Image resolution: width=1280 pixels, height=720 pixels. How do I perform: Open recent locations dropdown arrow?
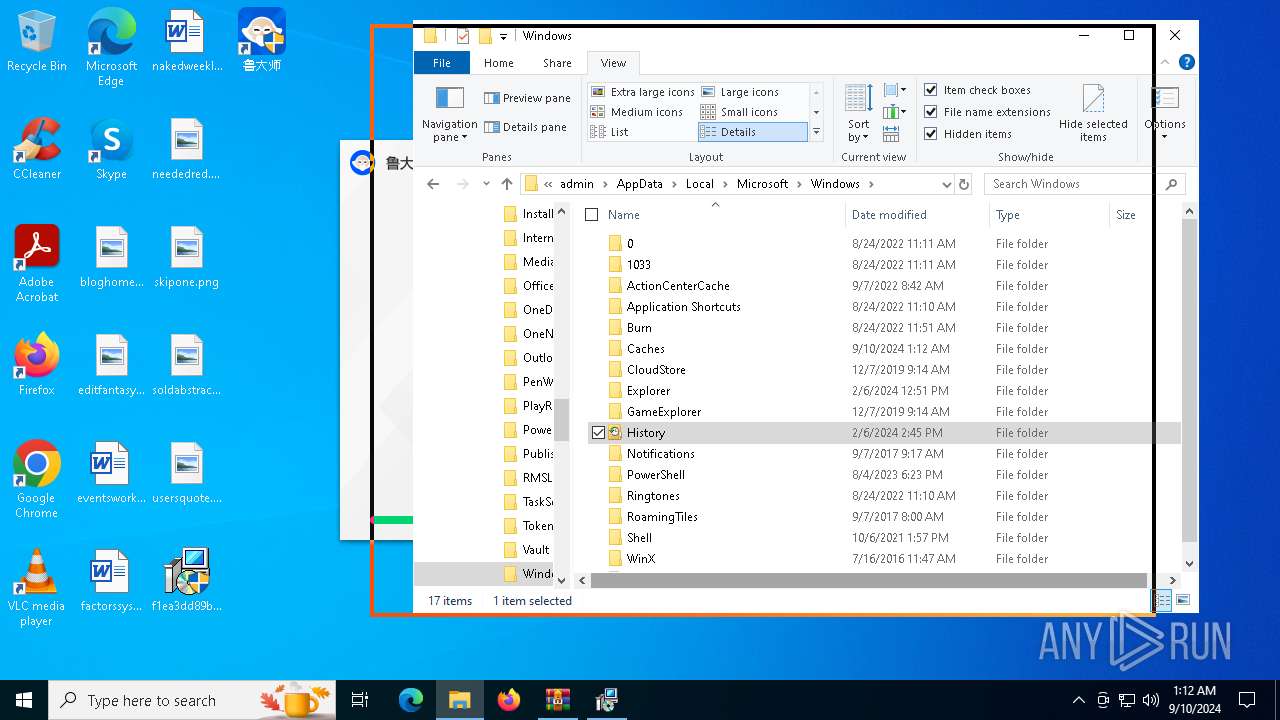(486, 184)
